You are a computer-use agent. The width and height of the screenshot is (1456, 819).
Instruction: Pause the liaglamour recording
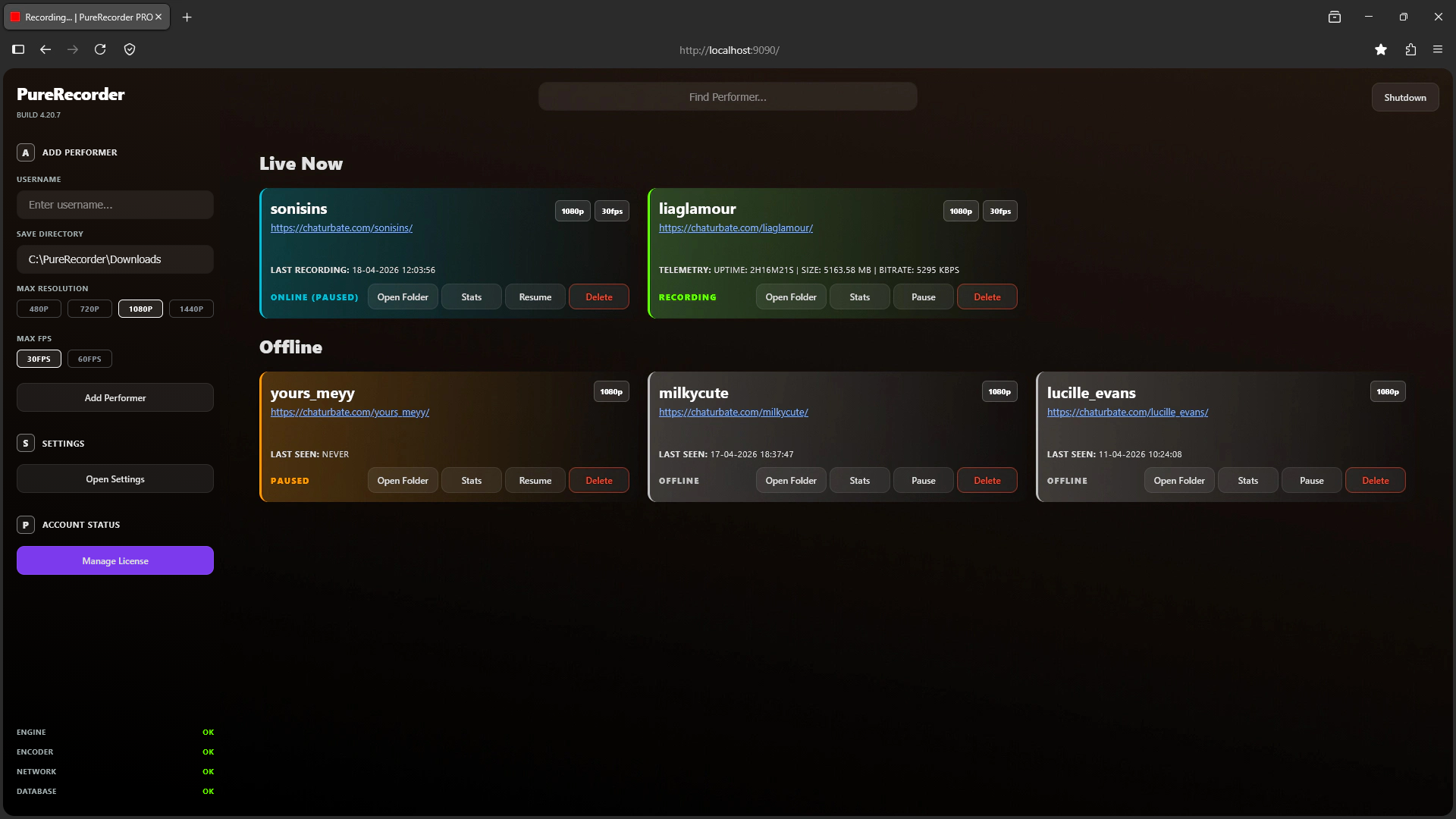(923, 297)
